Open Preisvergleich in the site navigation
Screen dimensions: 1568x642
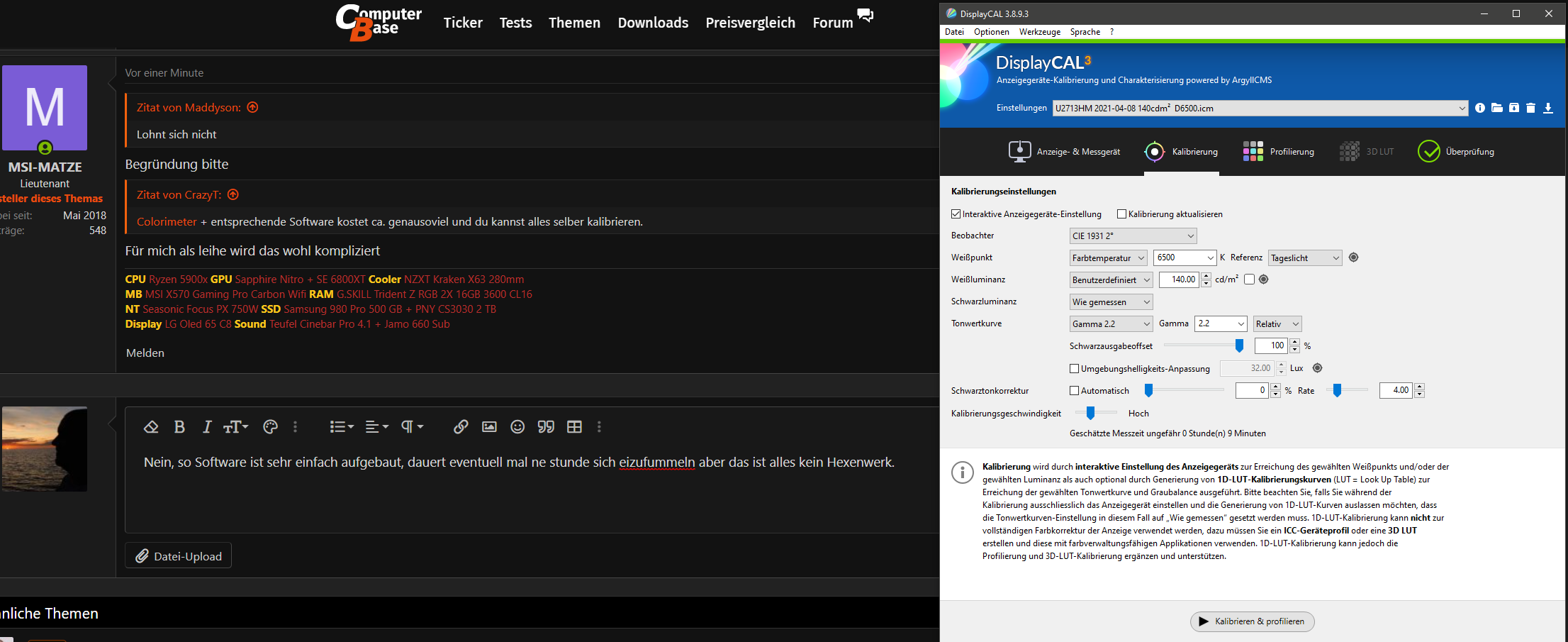click(750, 23)
